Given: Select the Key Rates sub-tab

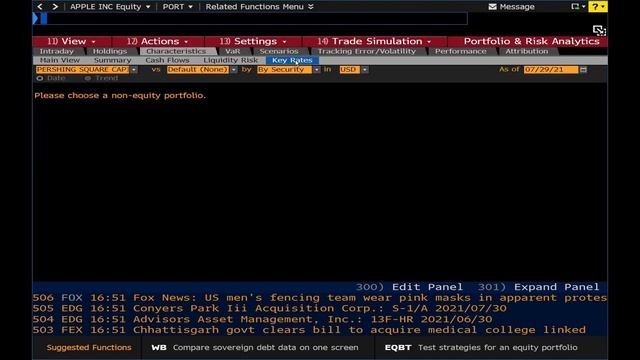Looking at the screenshot, I should (292, 60).
